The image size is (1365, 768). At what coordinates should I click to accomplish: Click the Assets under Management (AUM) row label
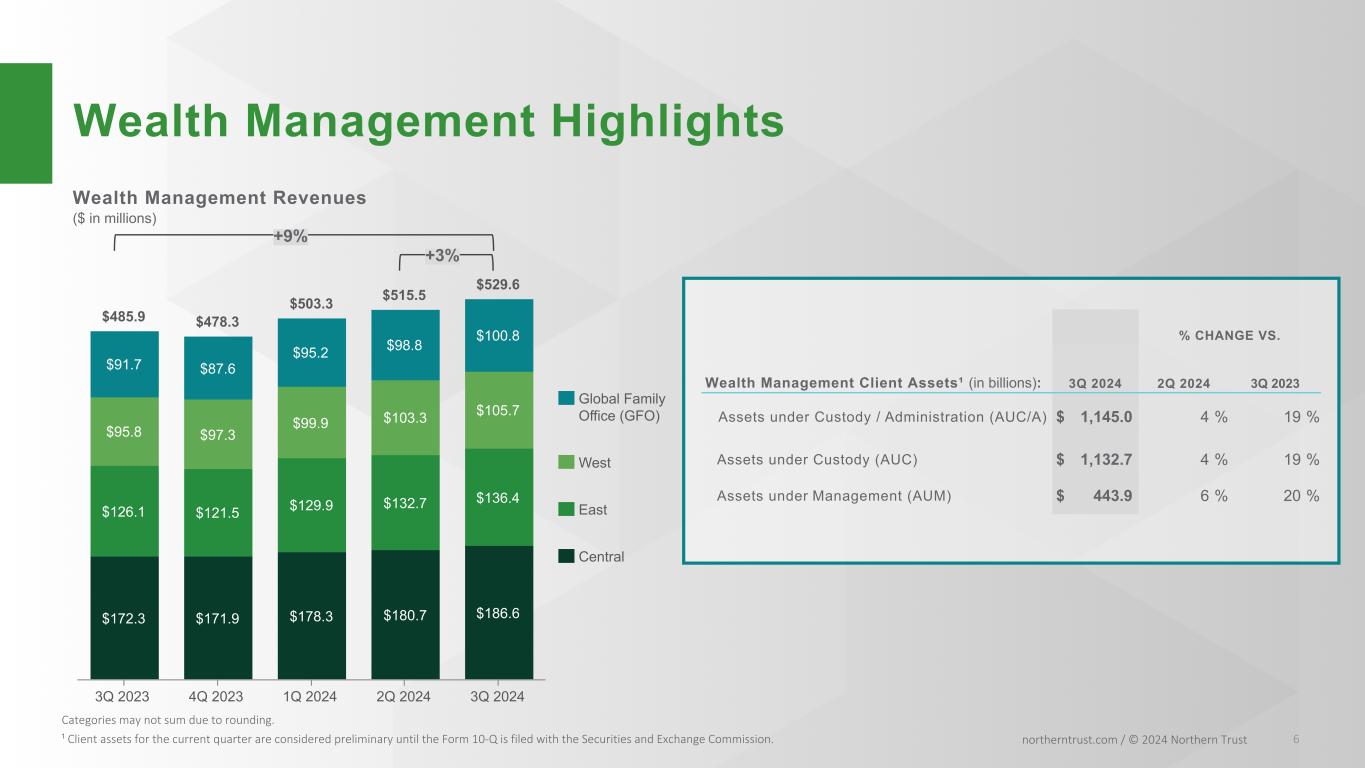pos(834,495)
